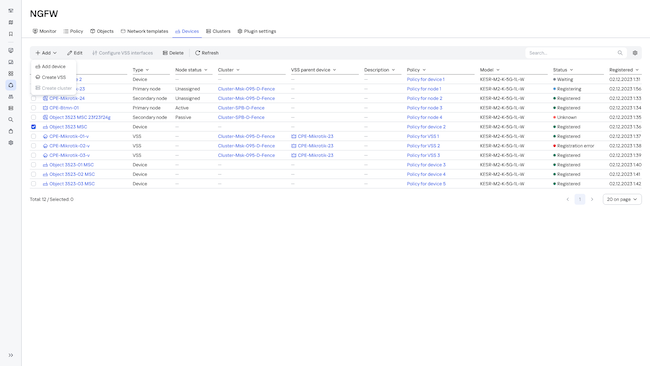Open the highlighted NGFW sidebar icon

coord(11,85)
